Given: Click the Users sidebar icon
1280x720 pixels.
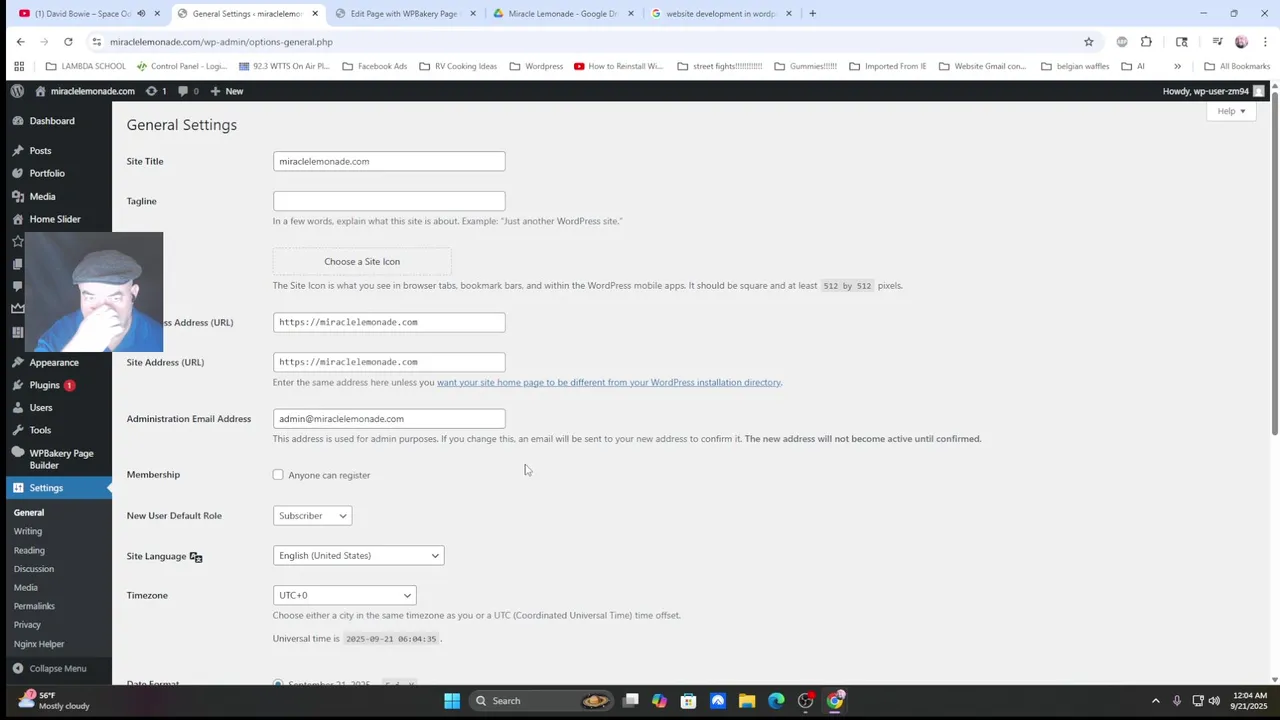Looking at the screenshot, I should (18, 408).
